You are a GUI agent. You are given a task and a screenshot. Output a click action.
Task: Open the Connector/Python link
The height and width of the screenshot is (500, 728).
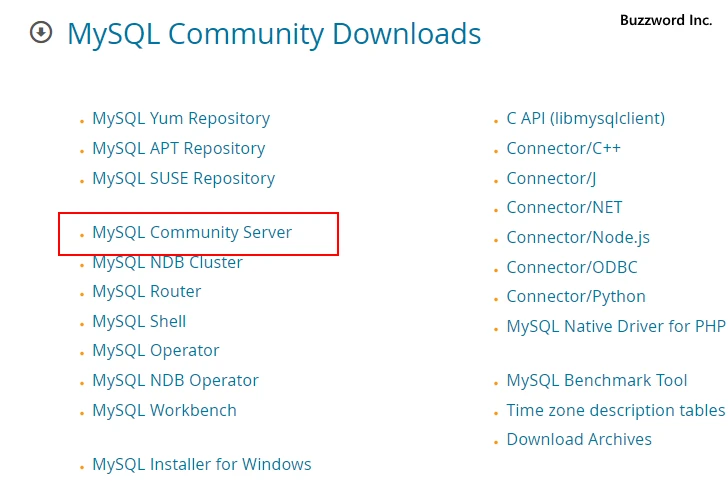point(576,296)
